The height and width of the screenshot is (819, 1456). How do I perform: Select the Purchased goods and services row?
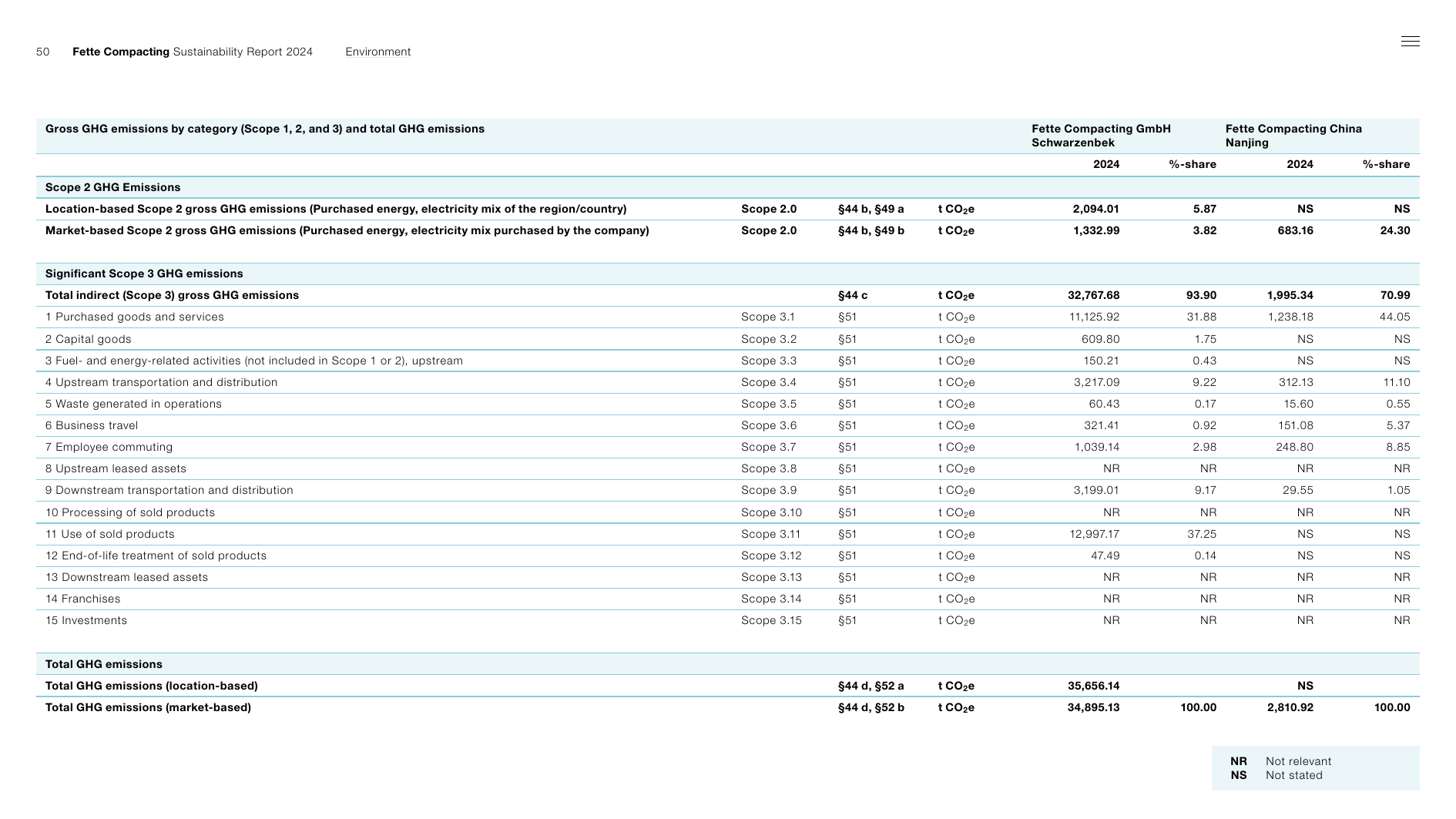(727, 317)
